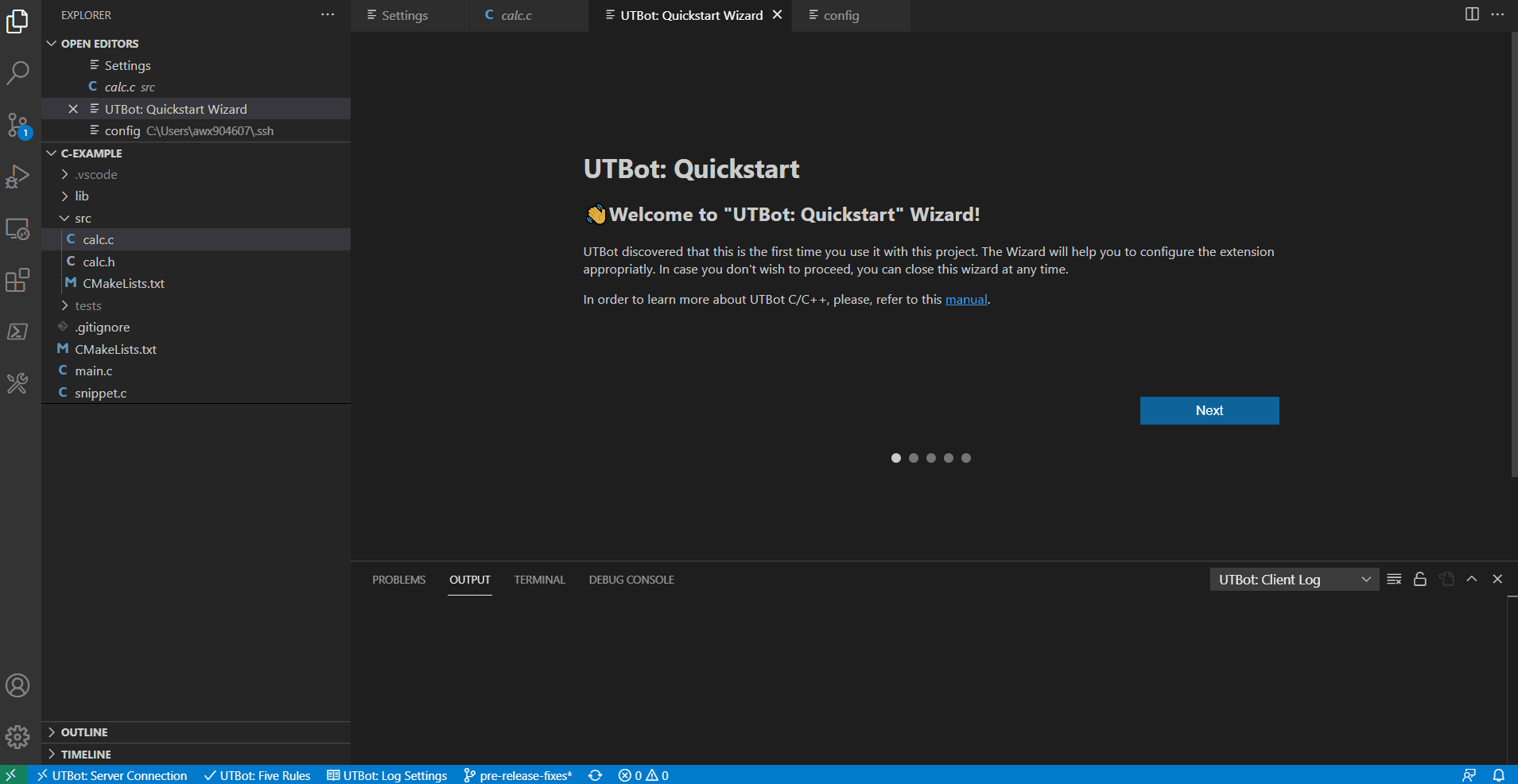Close the UTBot: Quickstart Wizard tab
This screenshot has height=784, width=1518.
[x=778, y=15]
